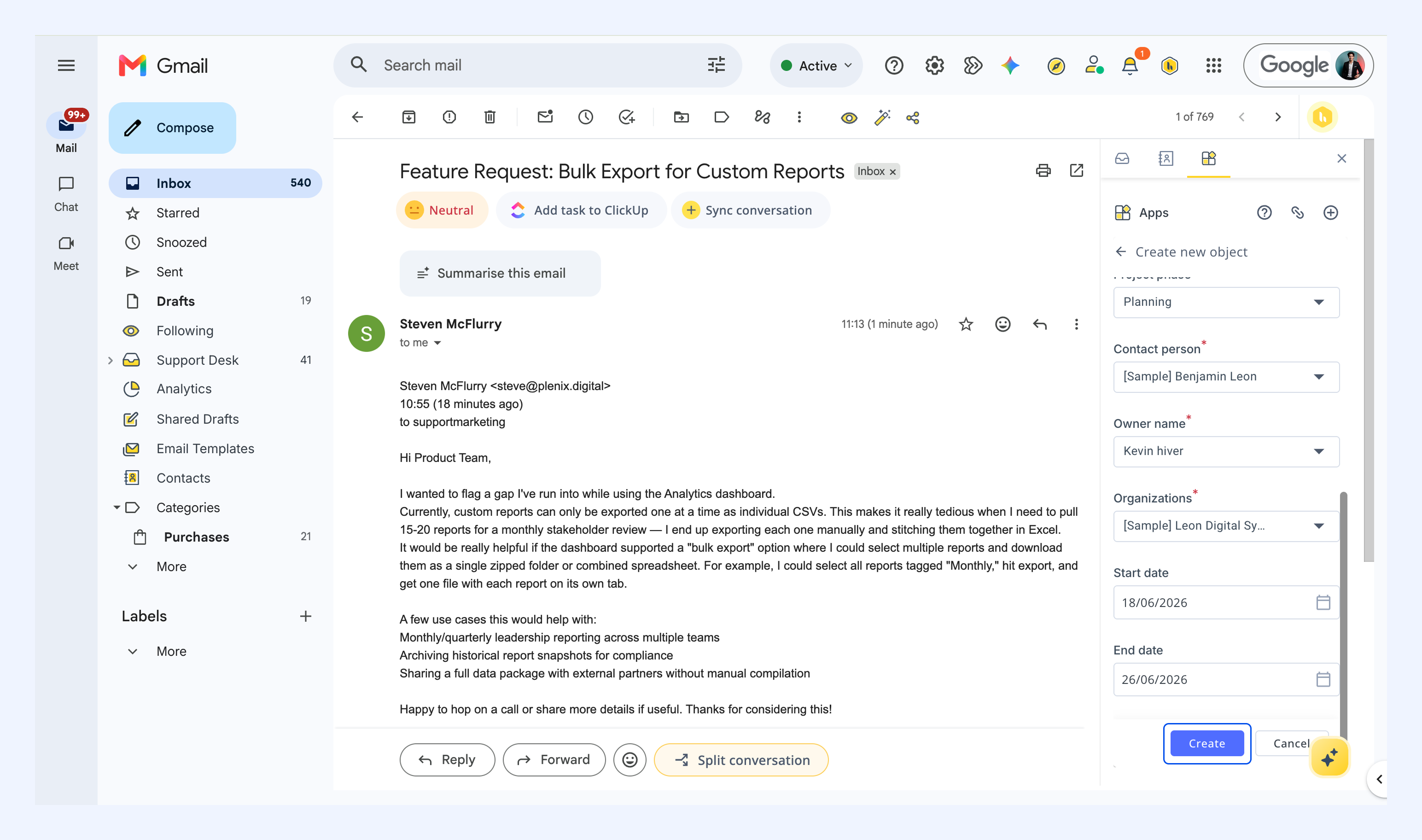This screenshot has height=840, width=1422.
Task: Open the Owner name dropdown
Action: click(1226, 452)
